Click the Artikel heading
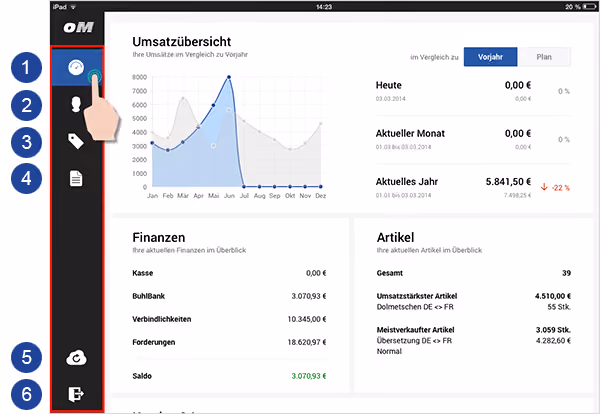This screenshot has height=414, width=600. [395, 238]
